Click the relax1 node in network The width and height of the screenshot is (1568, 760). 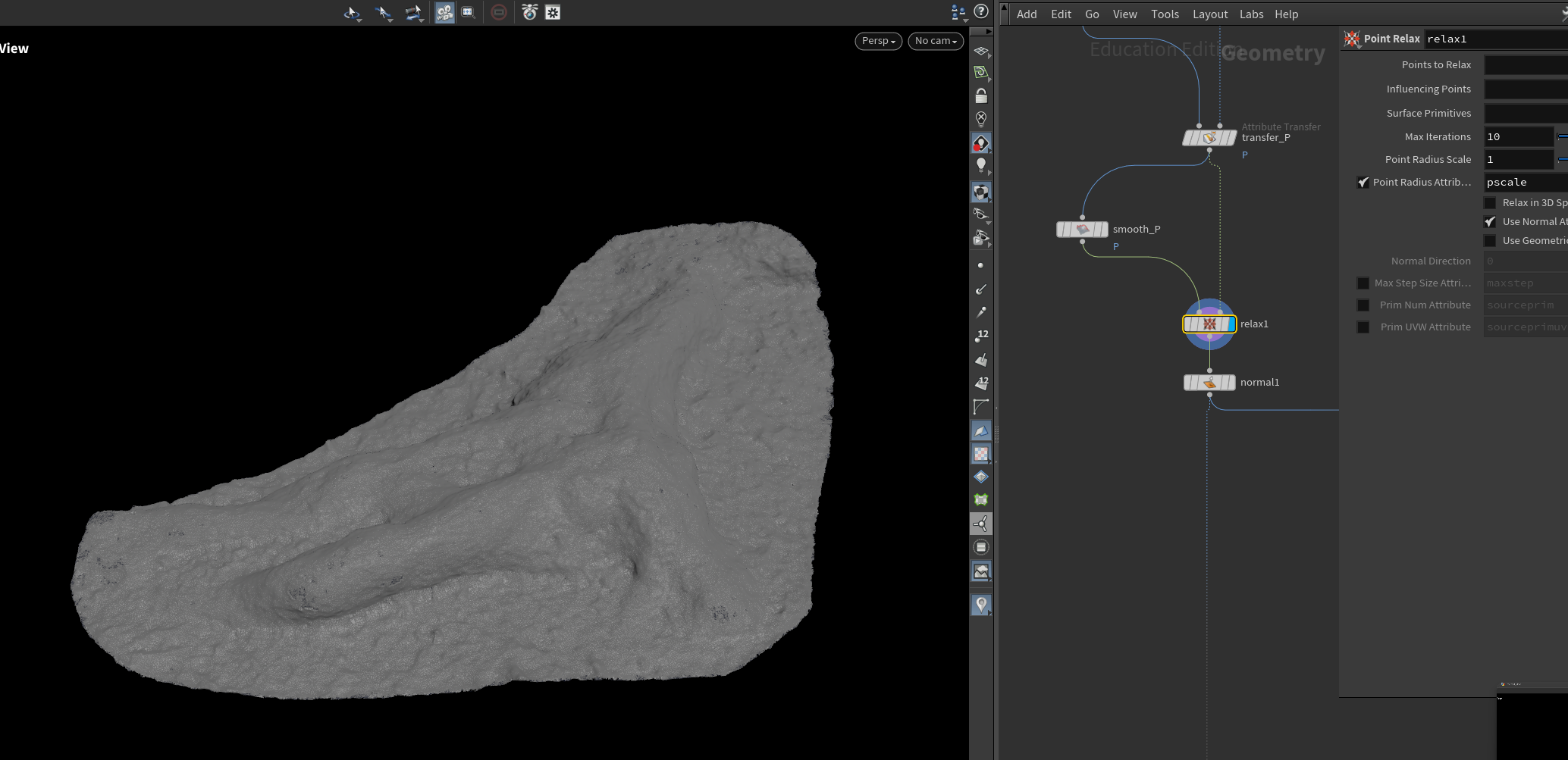(x=1209, y=324)
